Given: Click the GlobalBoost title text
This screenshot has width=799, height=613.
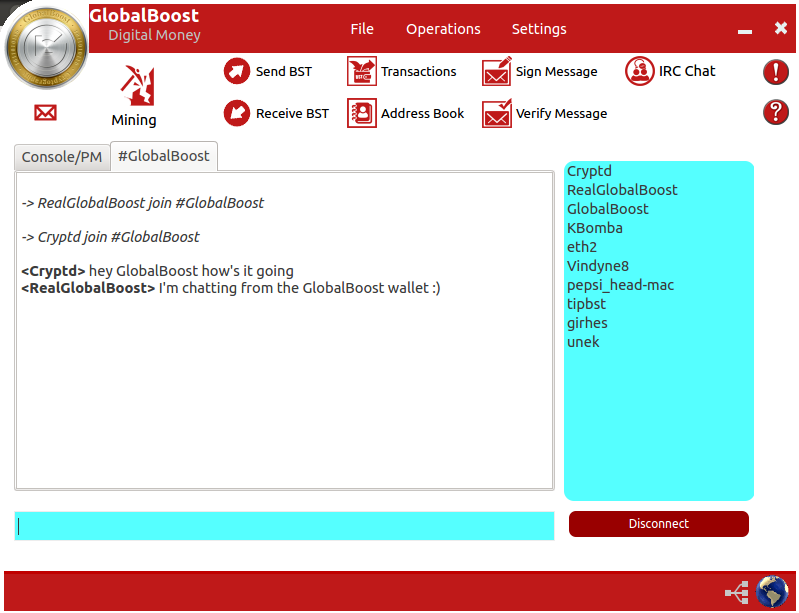Looking at the screenshot, I should click(x=144, y=16).
